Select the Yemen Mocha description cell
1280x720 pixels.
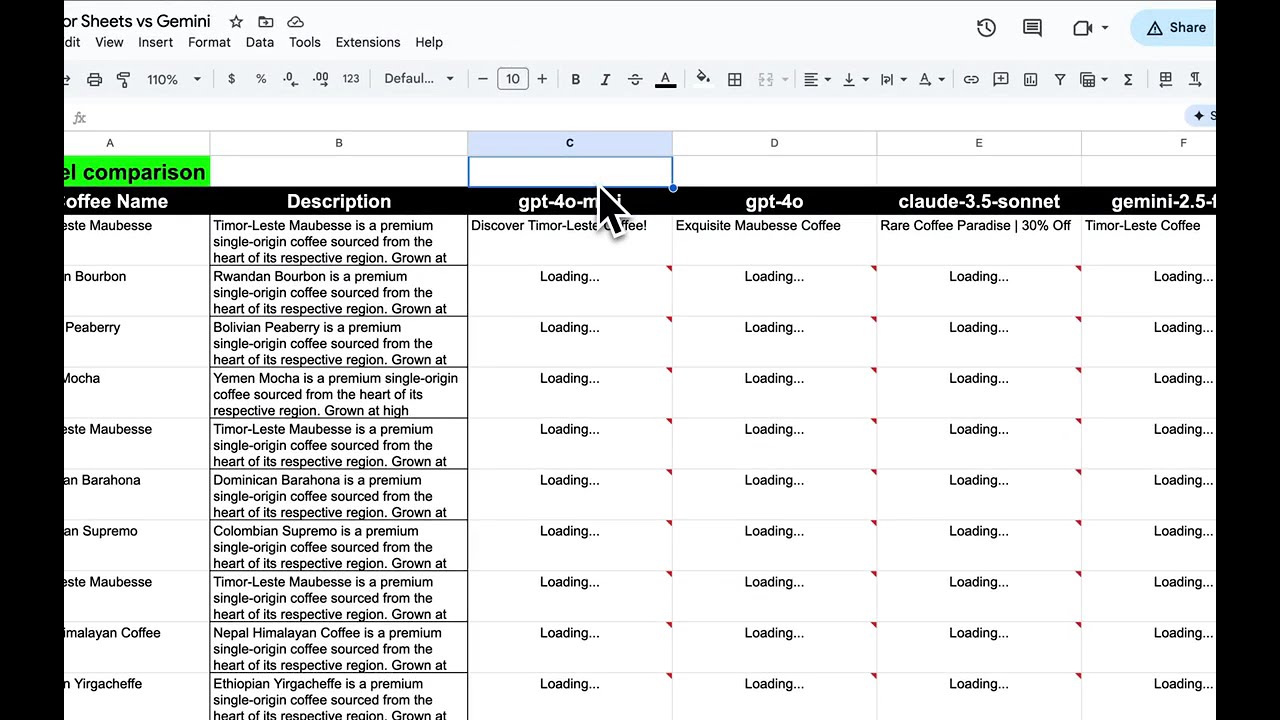(x=338, y=393)
